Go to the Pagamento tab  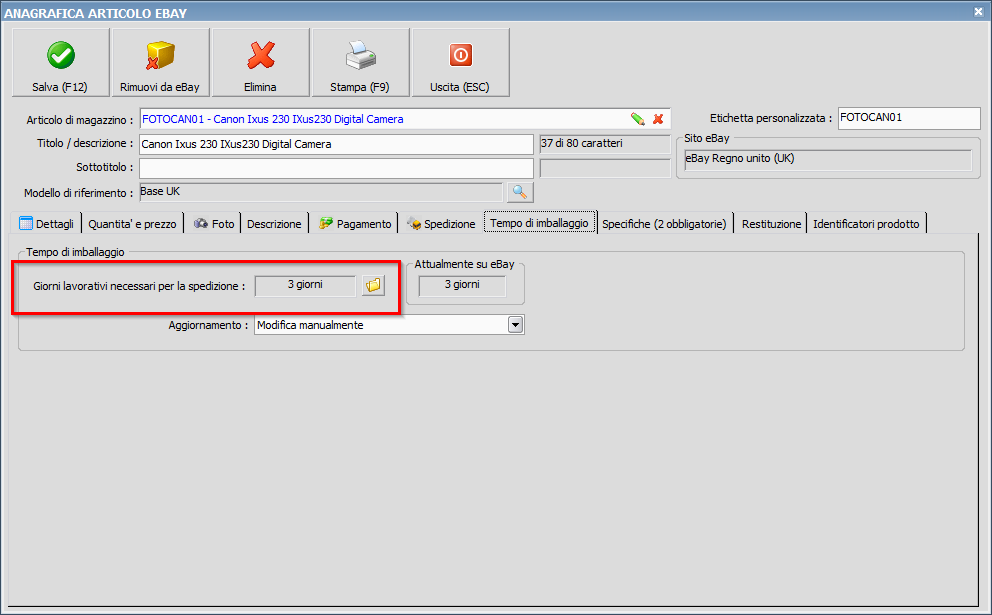pyautogui.click(x=354, y=223)
